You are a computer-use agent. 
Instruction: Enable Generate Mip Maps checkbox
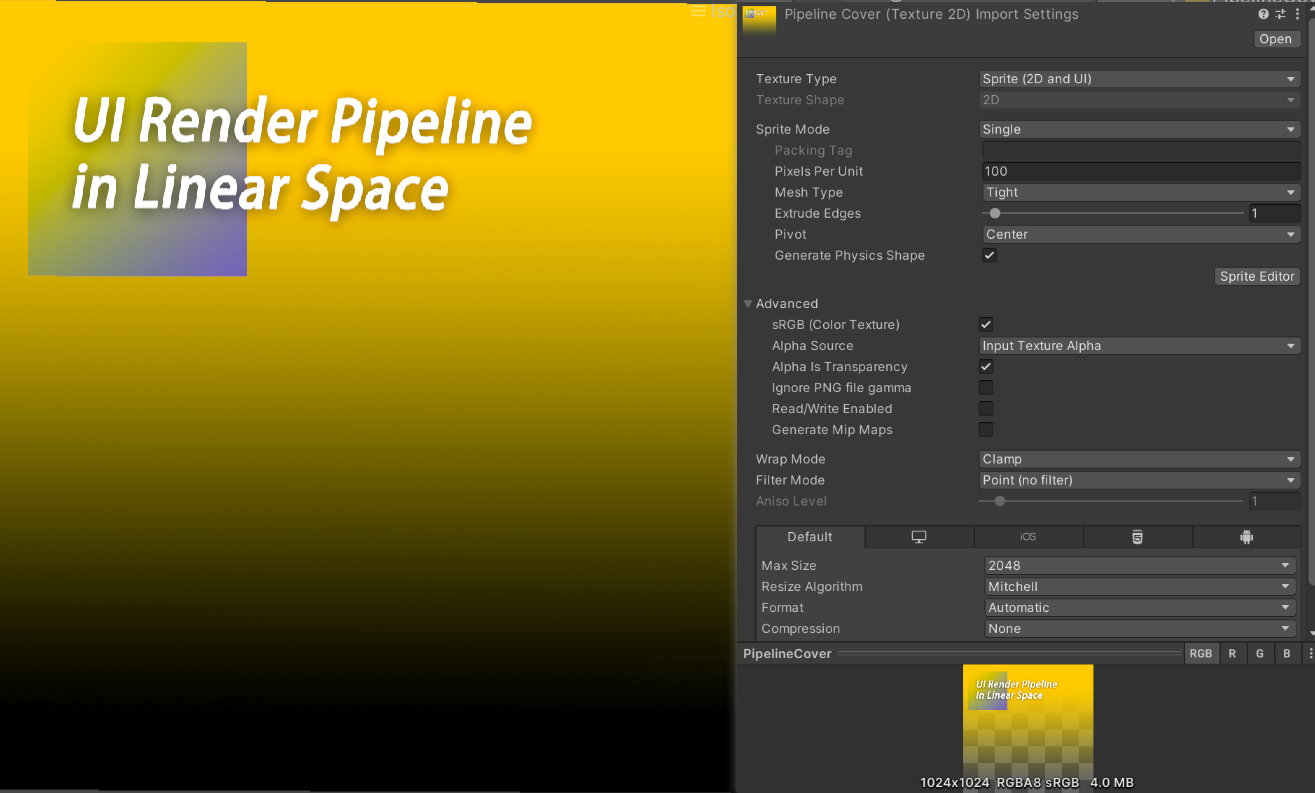(986, 429)
